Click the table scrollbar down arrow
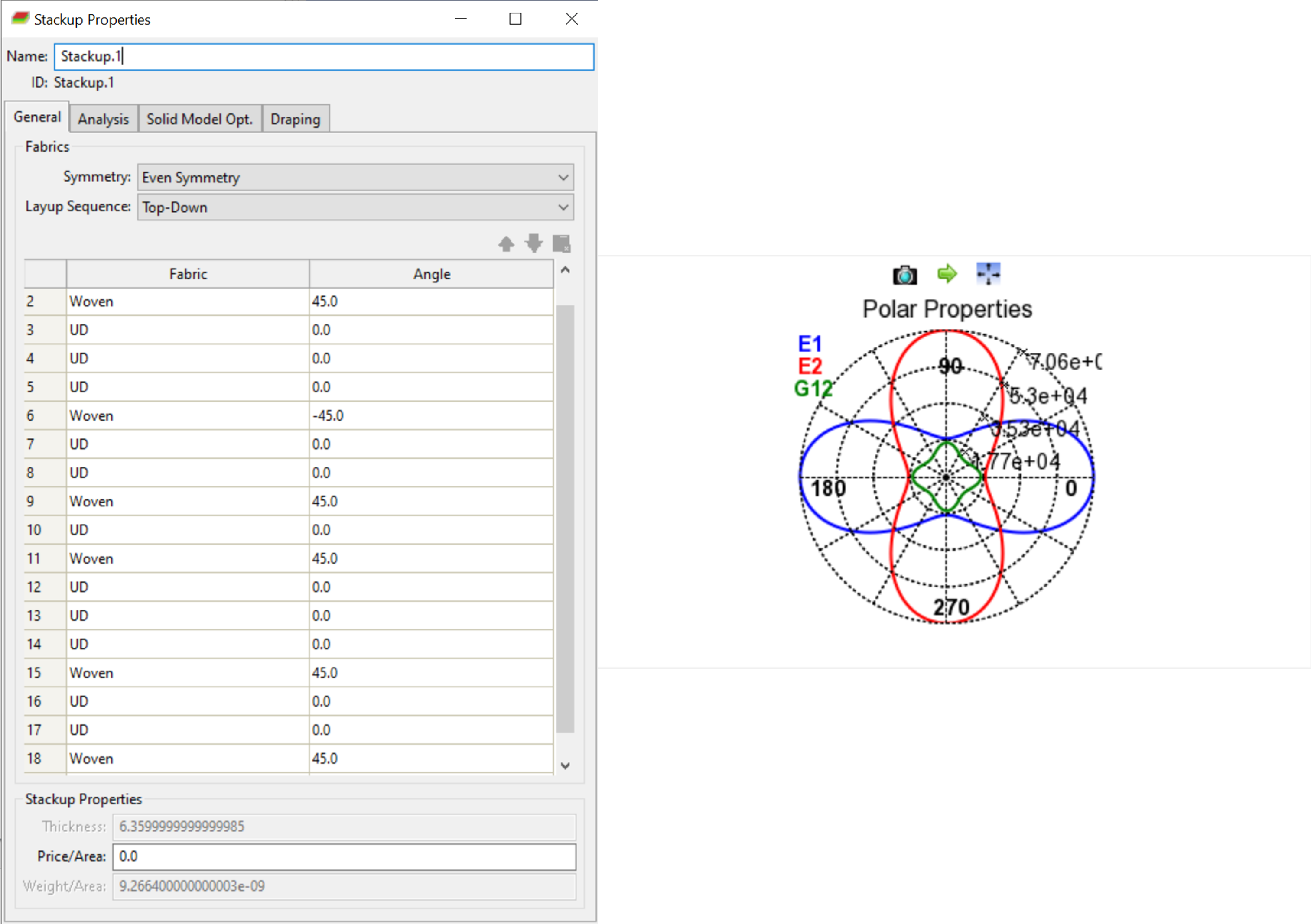This screenshot has height=924, width=1311. coord(565,766)
